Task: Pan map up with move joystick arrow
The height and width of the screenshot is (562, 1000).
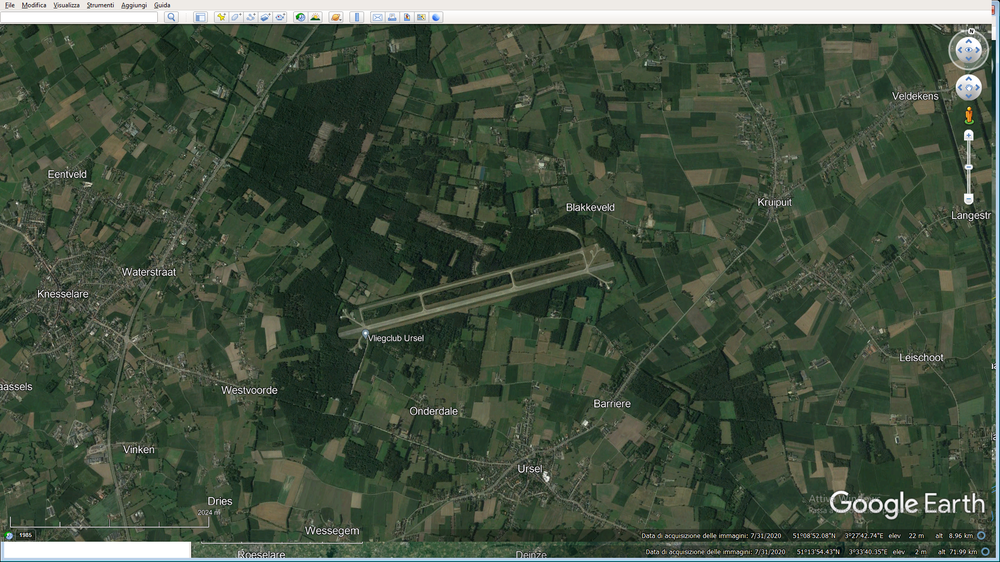Action: [969, 79]
